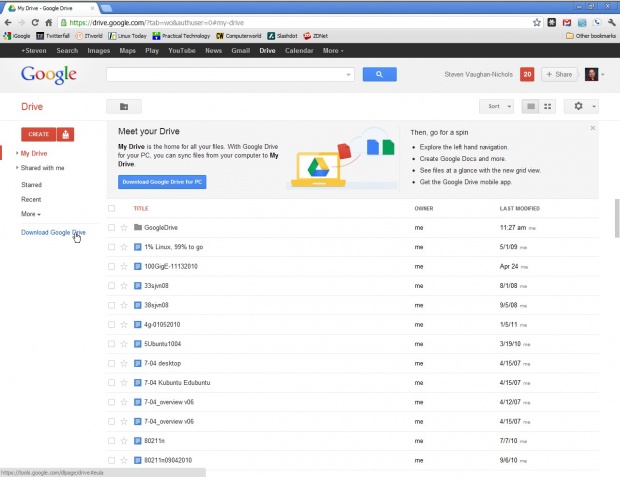
Task: Open the Computerworld bookmark
Action: 239,36
